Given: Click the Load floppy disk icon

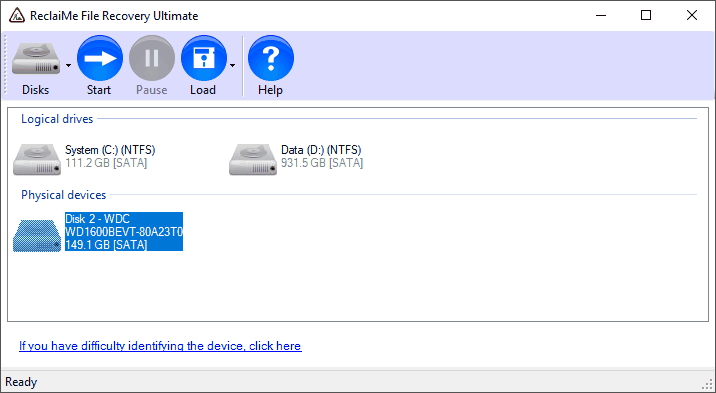Looking at the screenshot, I should tap(204, 58).
